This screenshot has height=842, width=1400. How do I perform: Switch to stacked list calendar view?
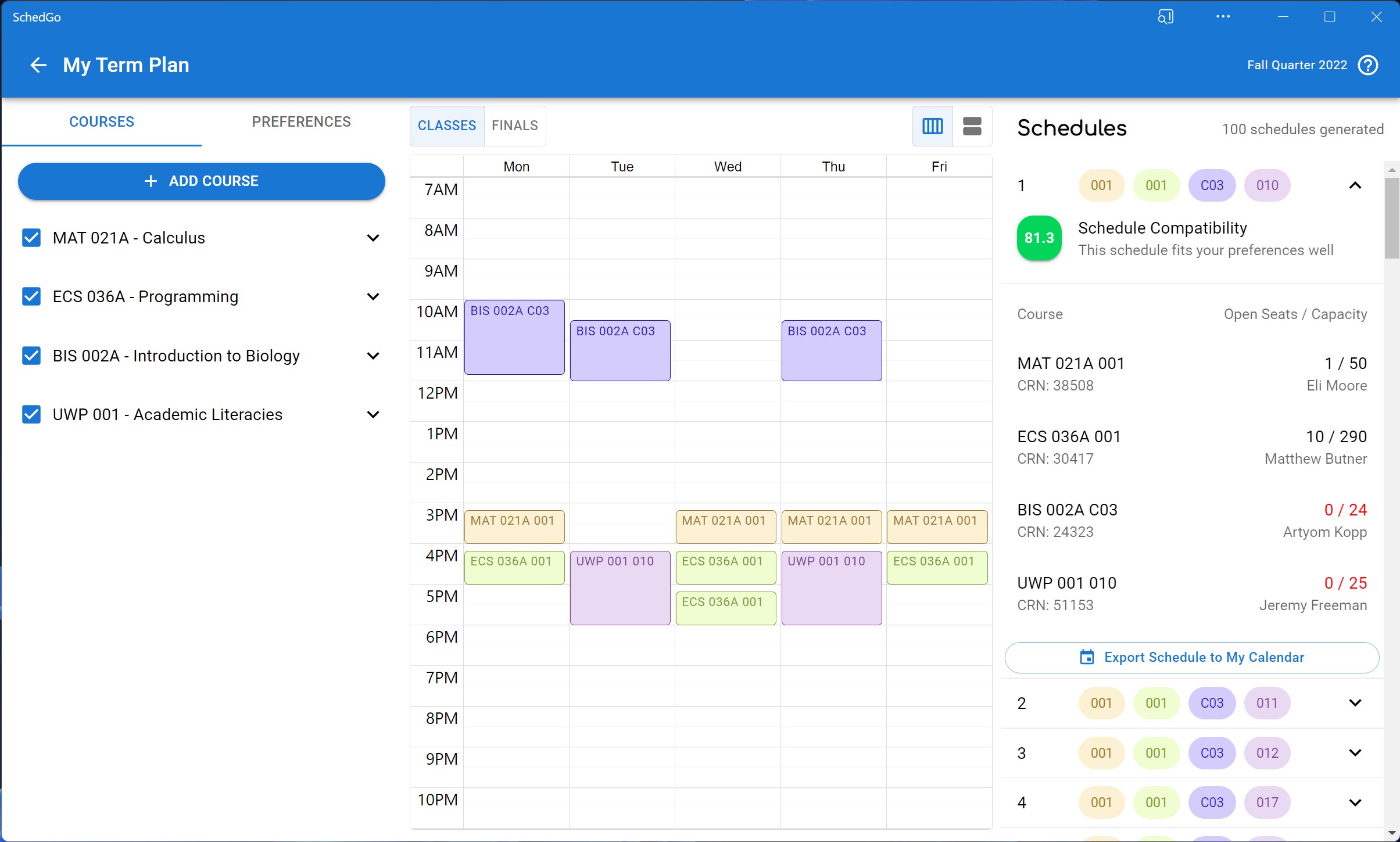pyautogui.click(x=972, y=126)
